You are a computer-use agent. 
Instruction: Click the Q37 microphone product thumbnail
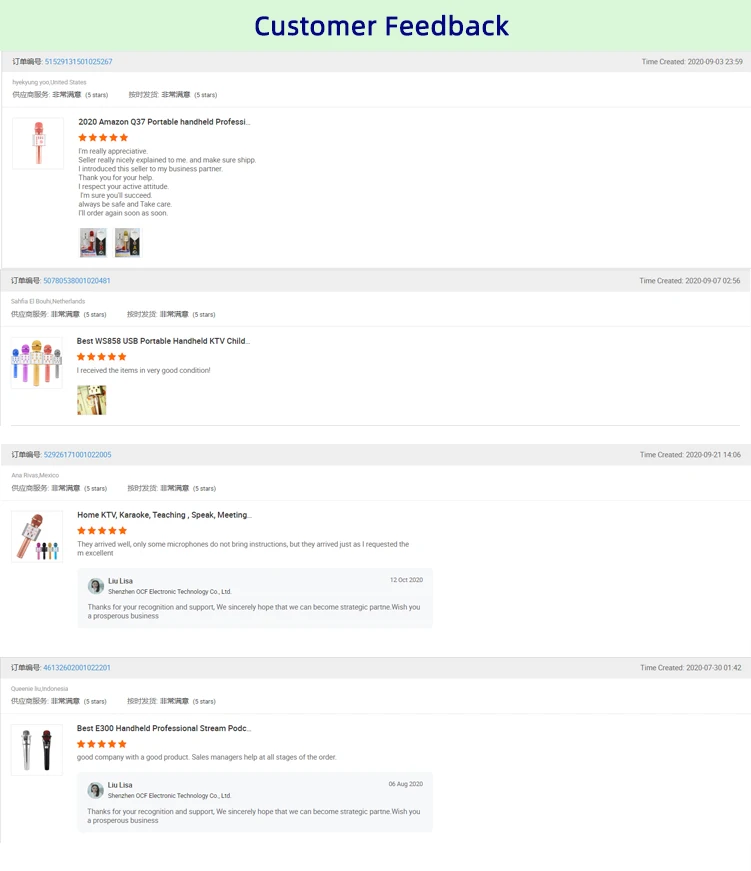38,143
